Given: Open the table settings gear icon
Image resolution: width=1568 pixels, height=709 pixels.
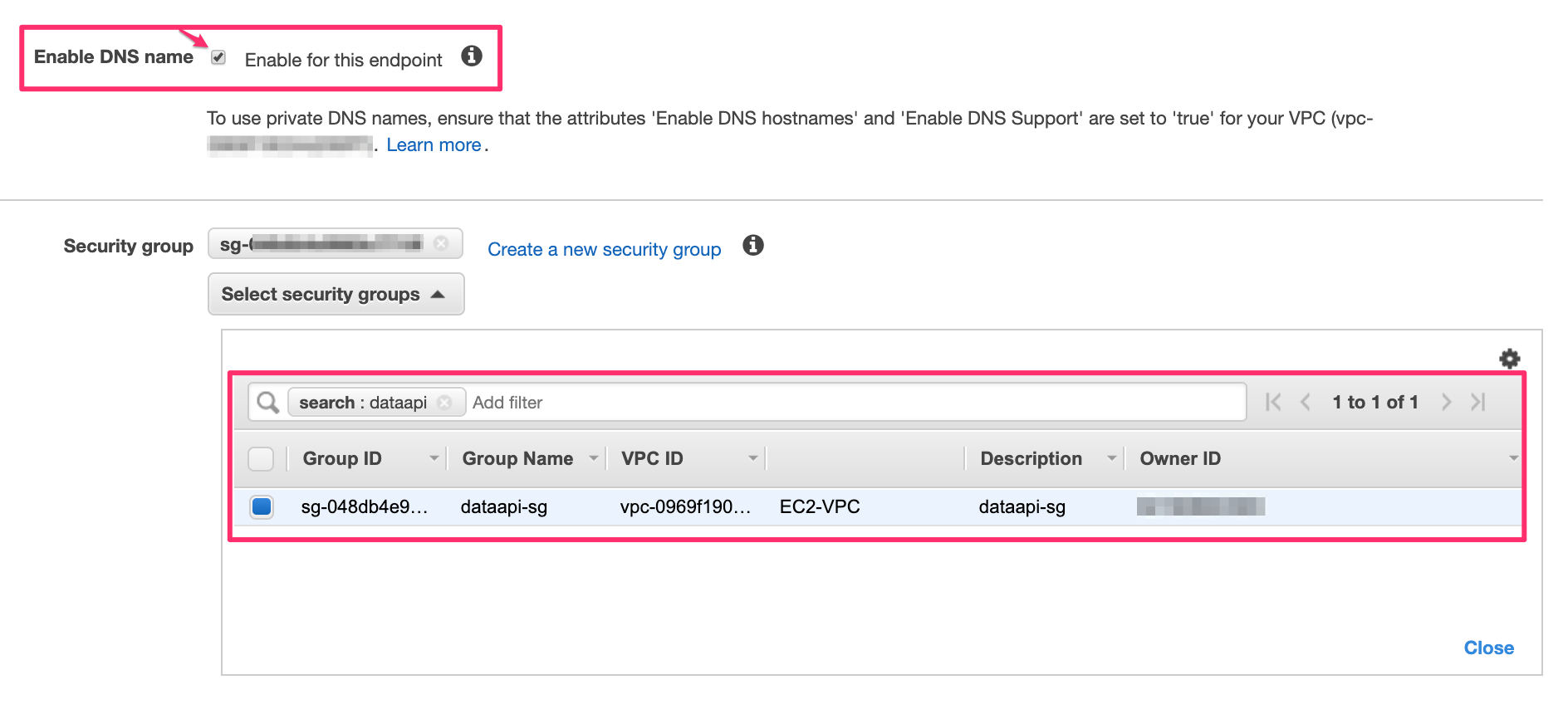Looking at the screenshot, I should [1510, 358].
